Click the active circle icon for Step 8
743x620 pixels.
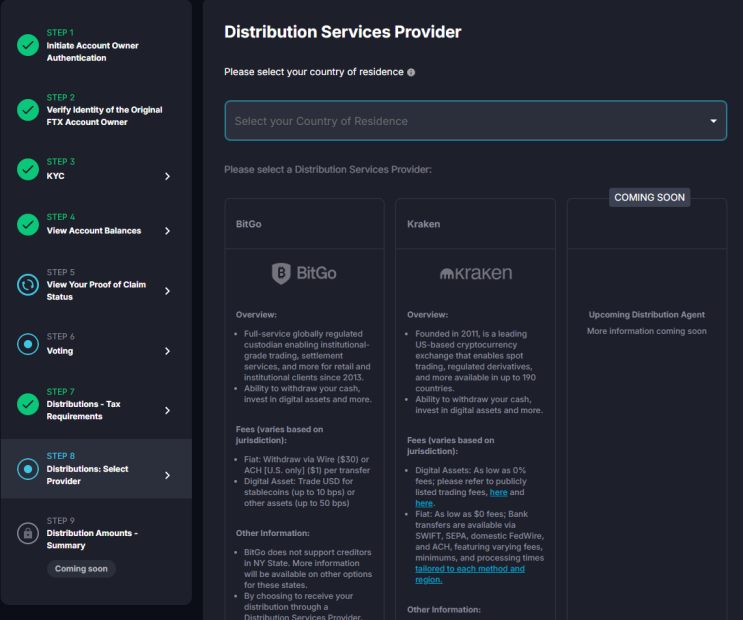point(28,469)
